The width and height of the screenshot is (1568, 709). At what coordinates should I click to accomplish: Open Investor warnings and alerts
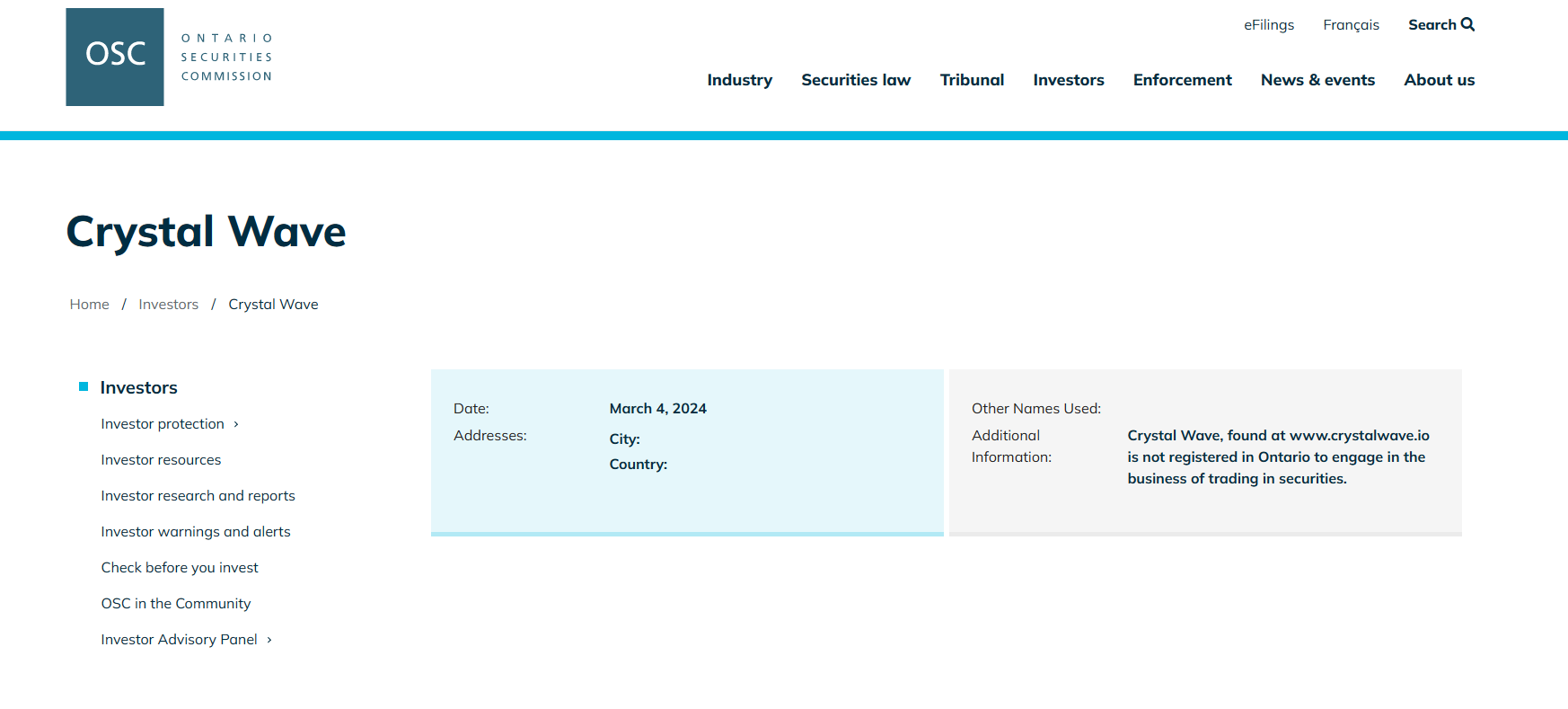coord(196,532)
